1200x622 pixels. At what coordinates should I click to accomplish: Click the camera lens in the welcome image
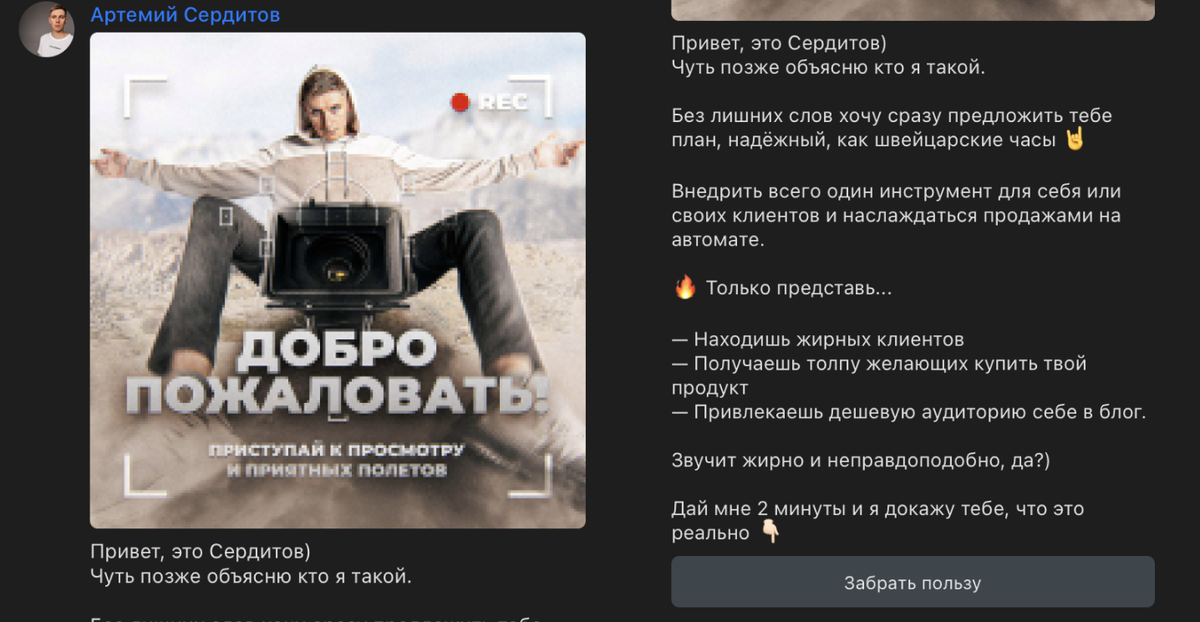(x=338, y=262)
